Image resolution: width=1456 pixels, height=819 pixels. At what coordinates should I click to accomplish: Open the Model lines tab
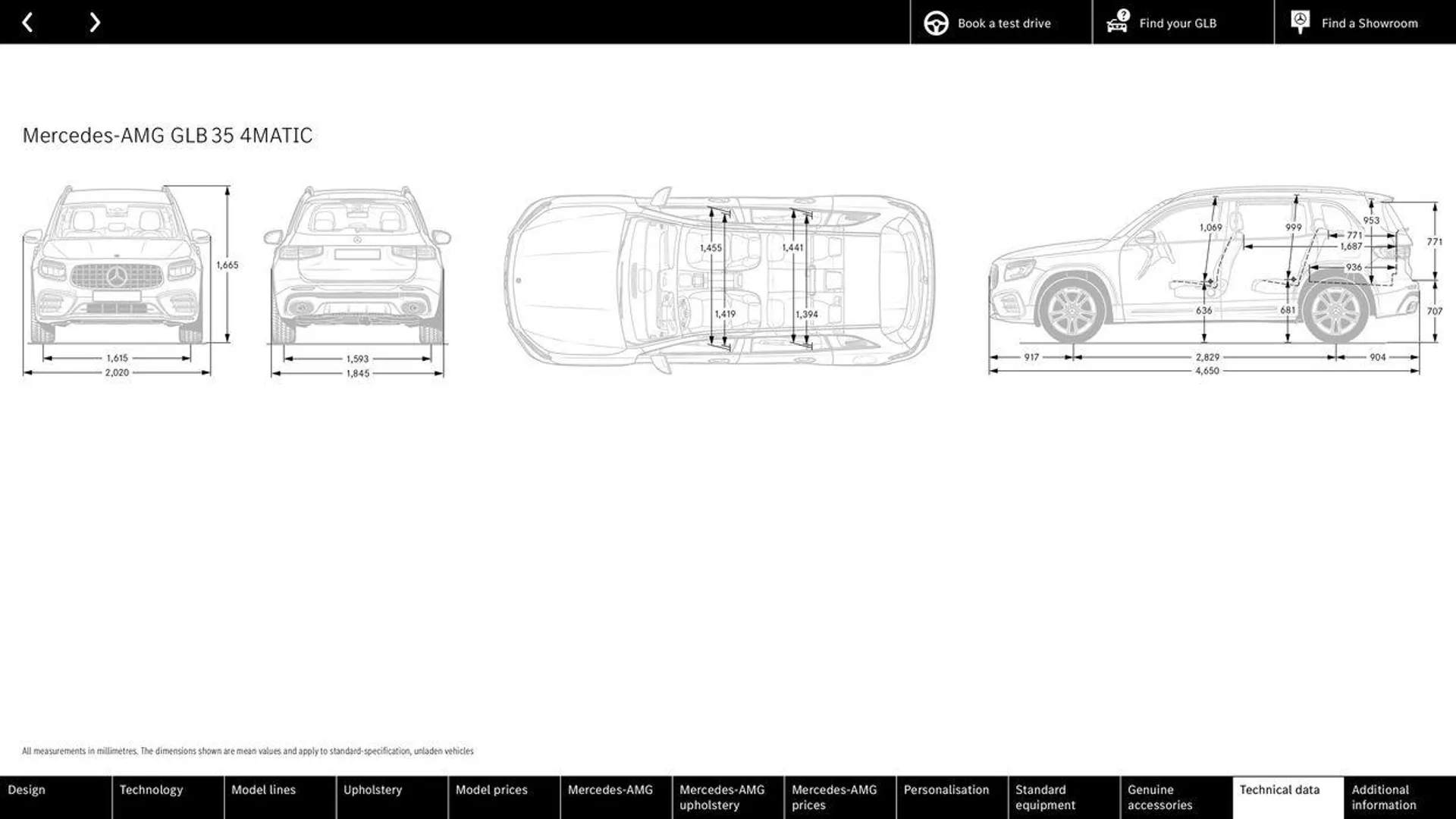280,797
